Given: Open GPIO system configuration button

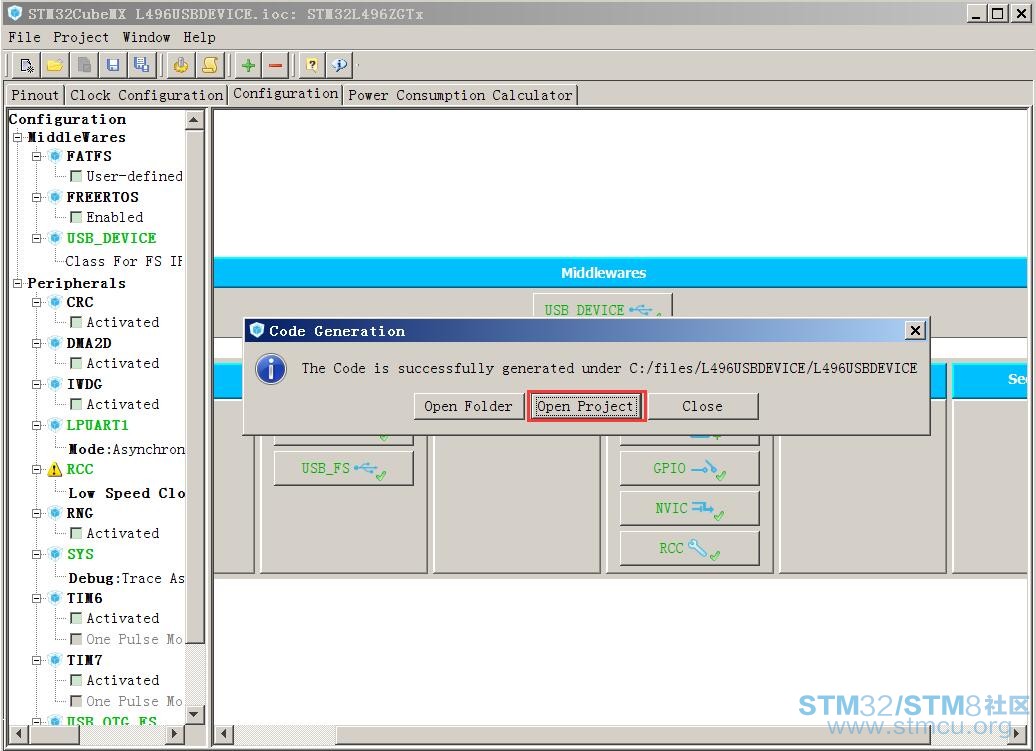Looking at the screenshot, I should (x=689, y=469).
